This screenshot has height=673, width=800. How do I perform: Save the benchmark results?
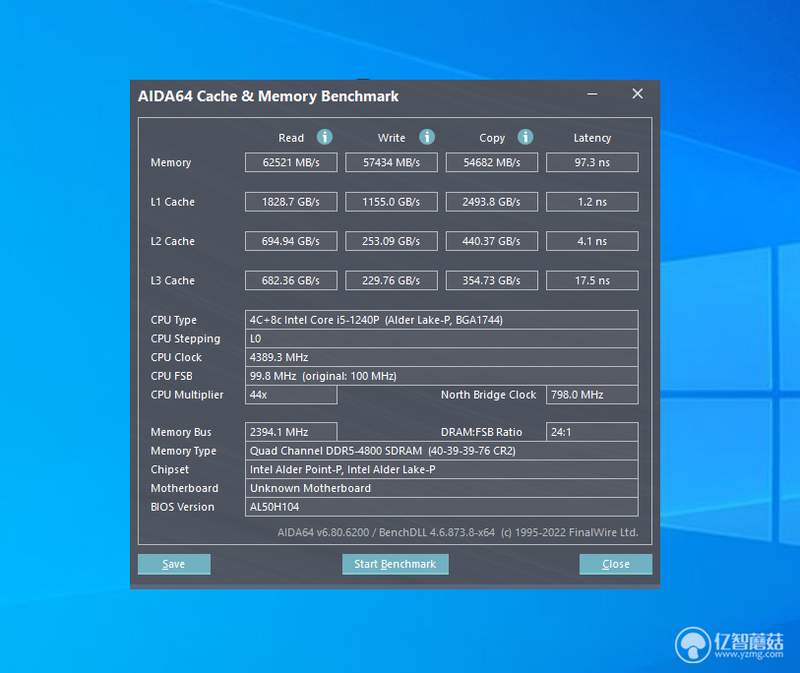174,564
